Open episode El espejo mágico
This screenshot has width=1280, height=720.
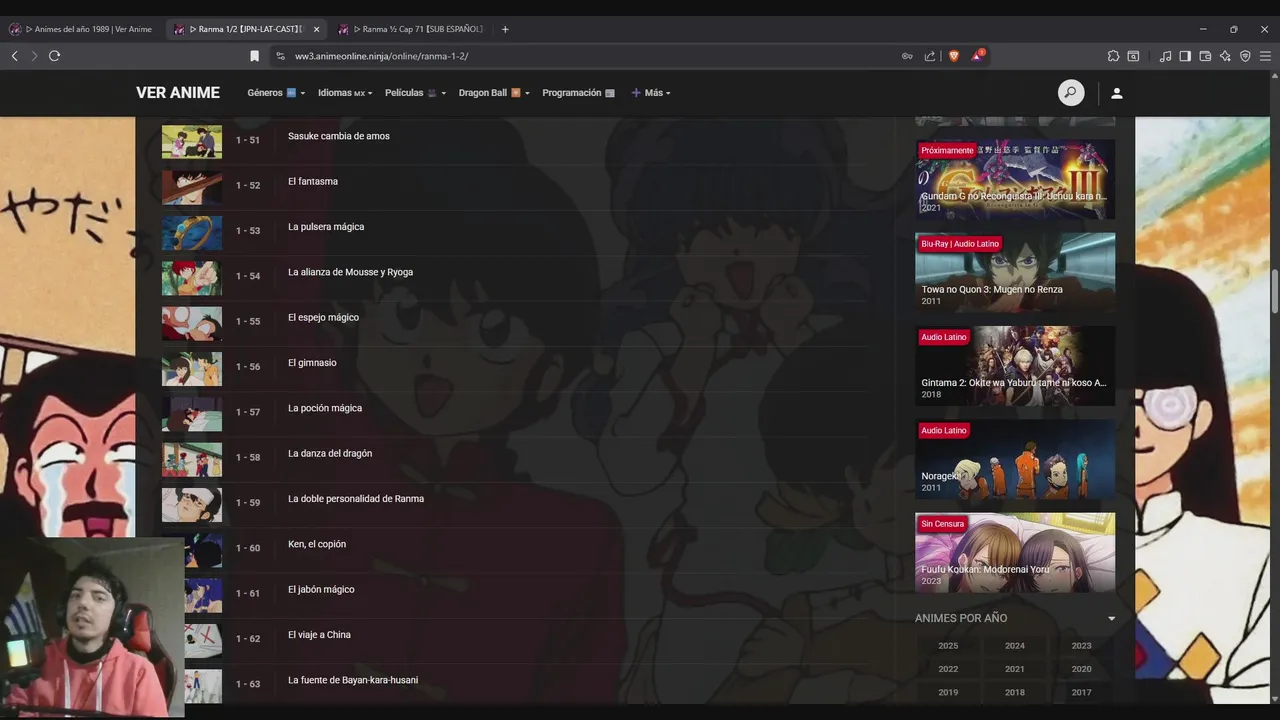click(323, 317)
